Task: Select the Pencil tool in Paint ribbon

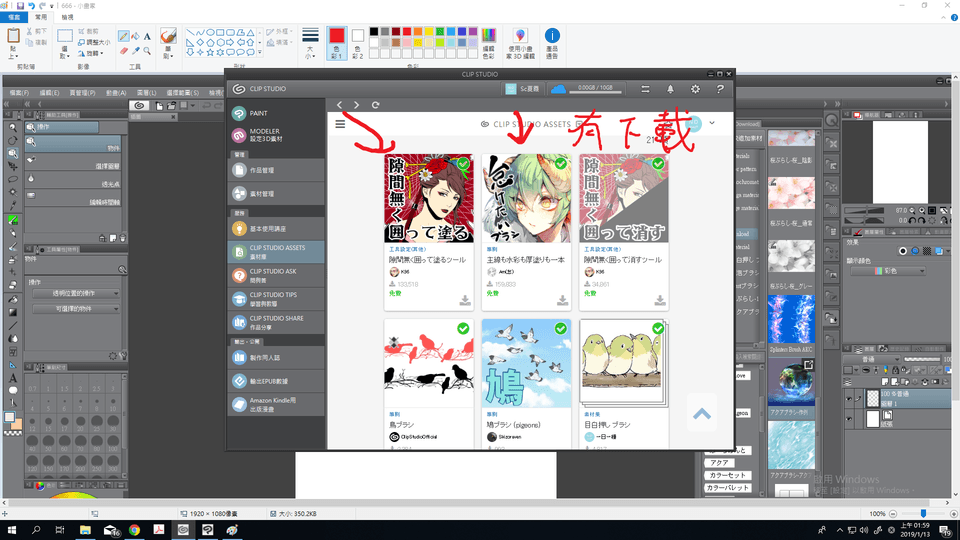Action: (x=124, y=36)
